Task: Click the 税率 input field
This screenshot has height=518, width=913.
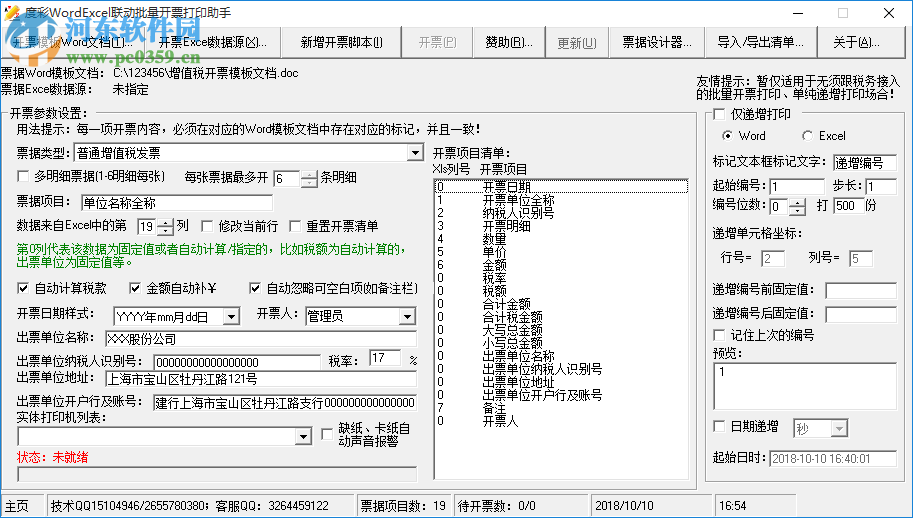Action: click(385, 358)
